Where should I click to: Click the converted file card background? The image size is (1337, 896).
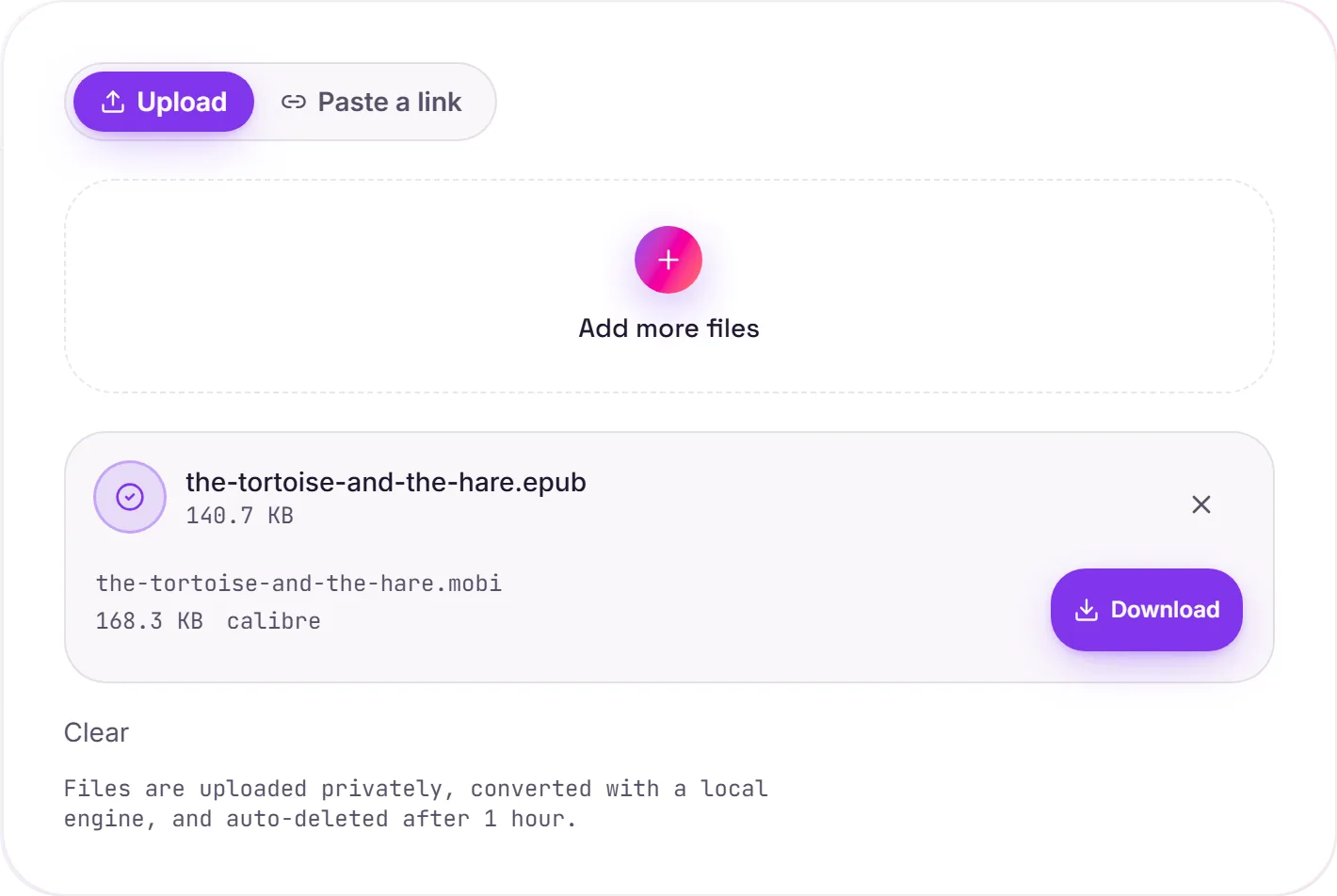pyautogui.click(x=669, y=557)
